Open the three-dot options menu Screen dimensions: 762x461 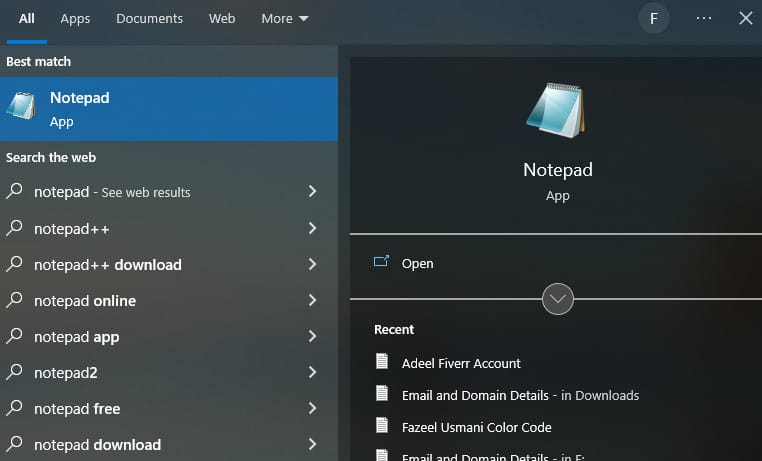click(x=704, y=18)
